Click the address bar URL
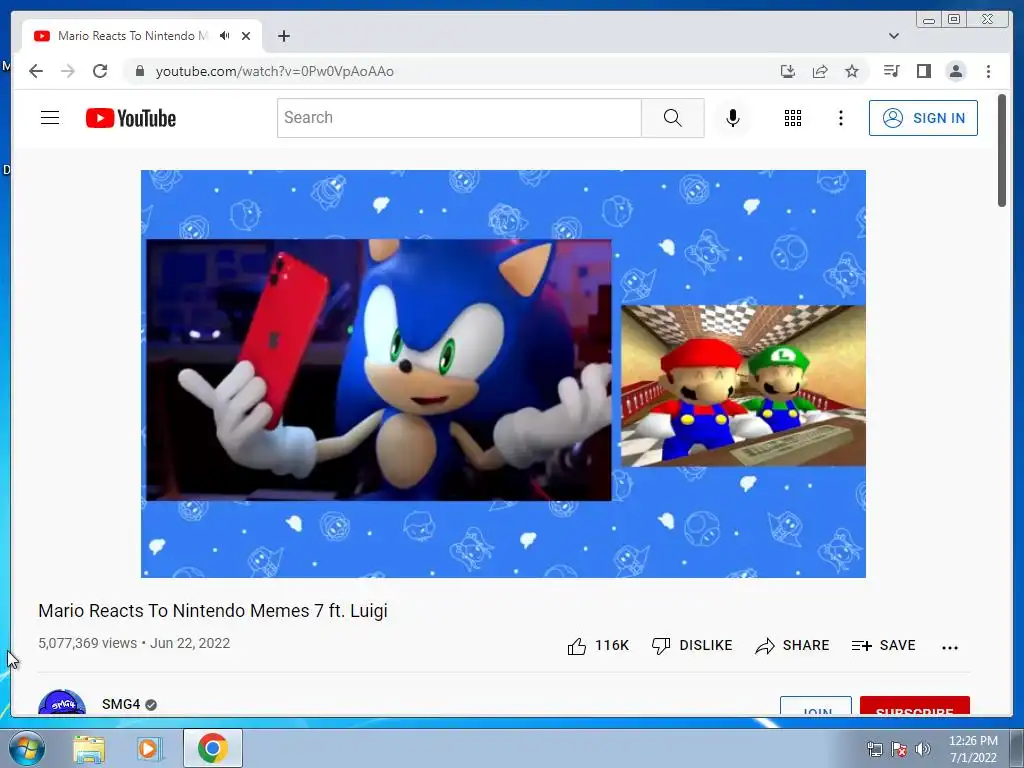 click(x=274, y=71)
